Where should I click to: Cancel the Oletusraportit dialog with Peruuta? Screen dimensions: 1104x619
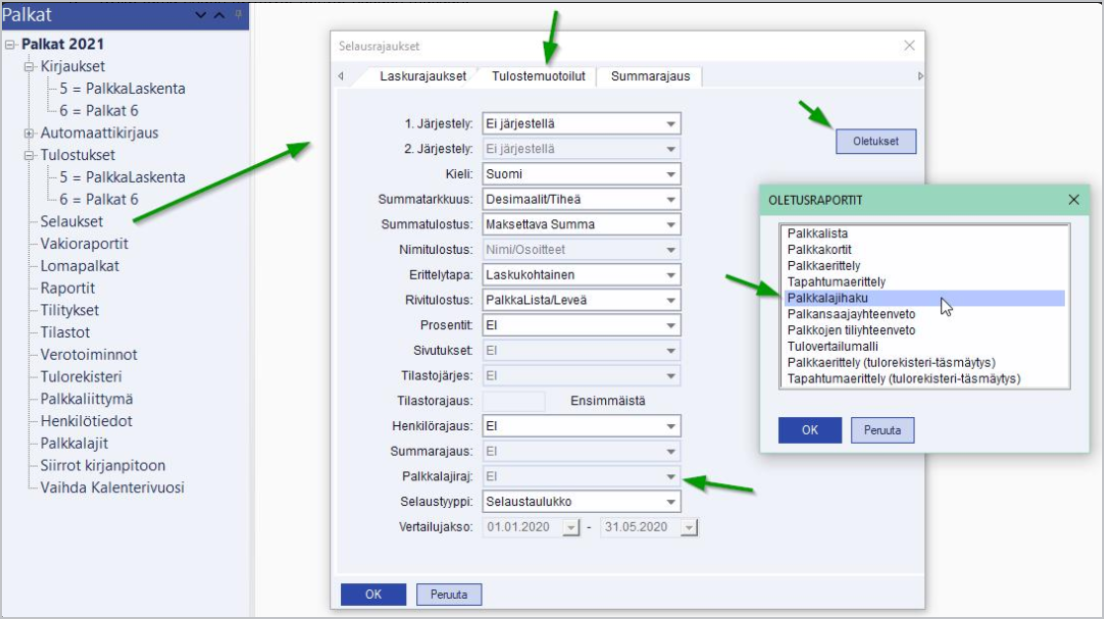pyautogui.click(x=882, y=430)
